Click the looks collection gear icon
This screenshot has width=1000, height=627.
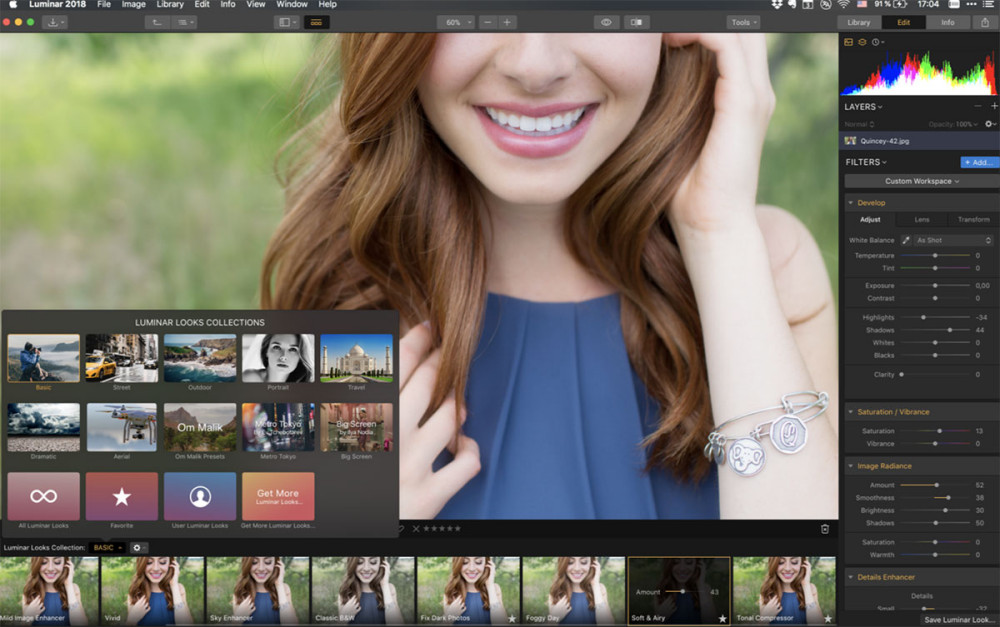138,547
